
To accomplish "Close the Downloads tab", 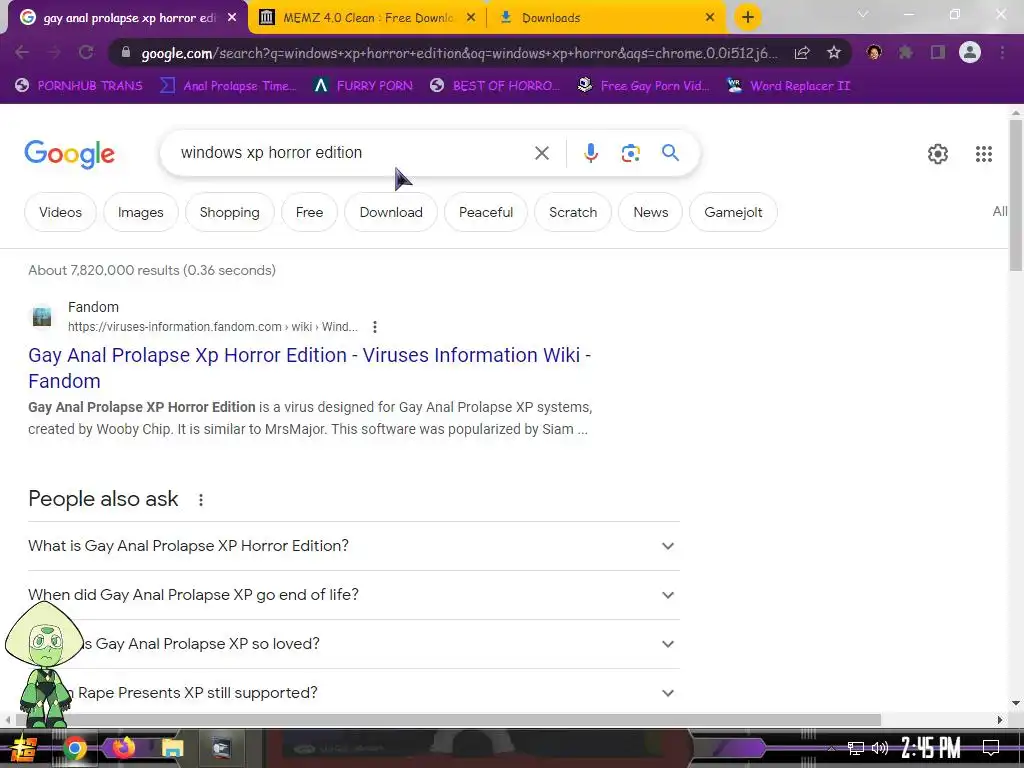I will pos(710,18).
